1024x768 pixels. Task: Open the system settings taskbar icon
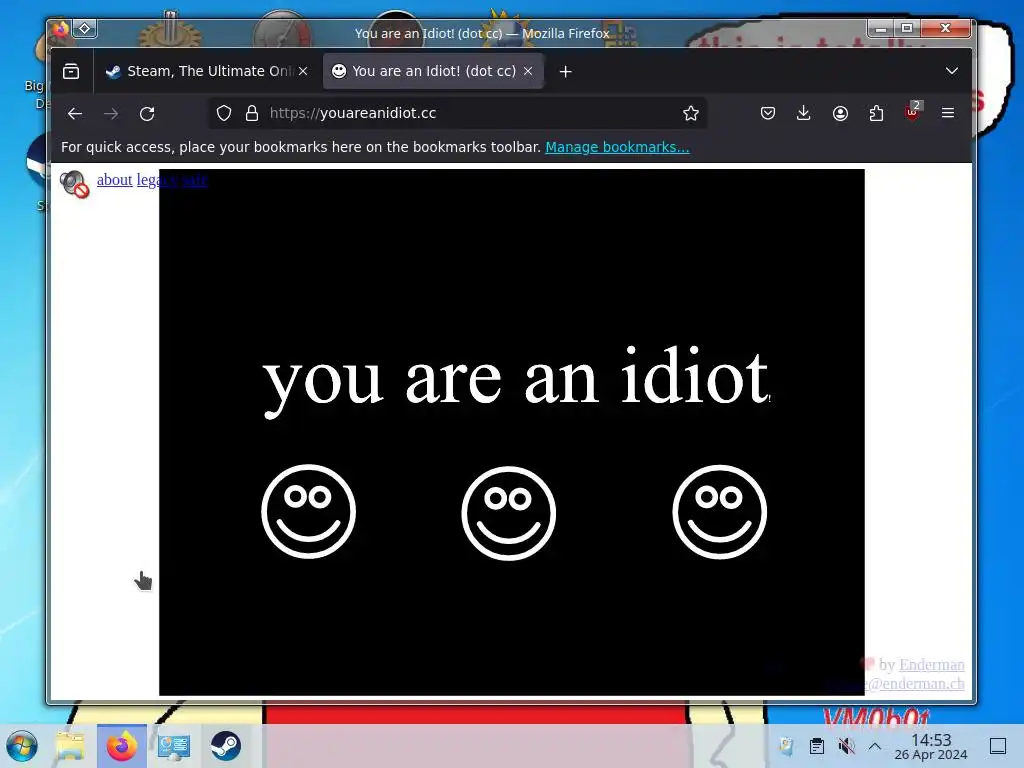(174, 746)
